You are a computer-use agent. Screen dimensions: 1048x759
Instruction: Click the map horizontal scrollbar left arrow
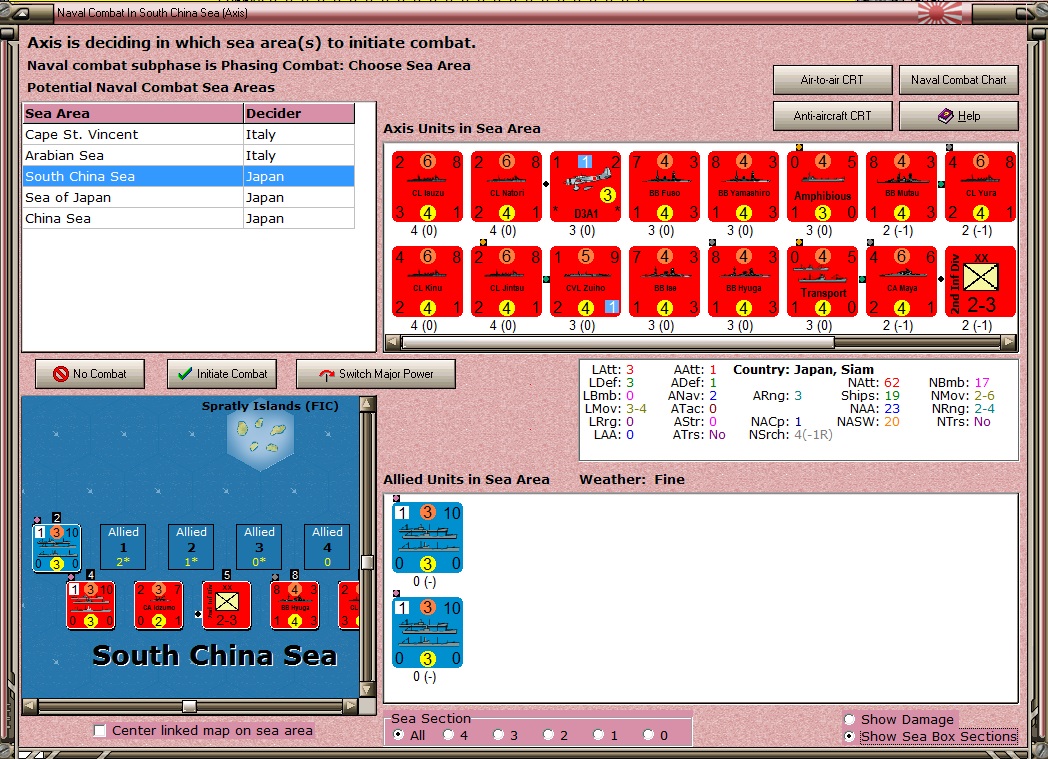tap(30, 706)
